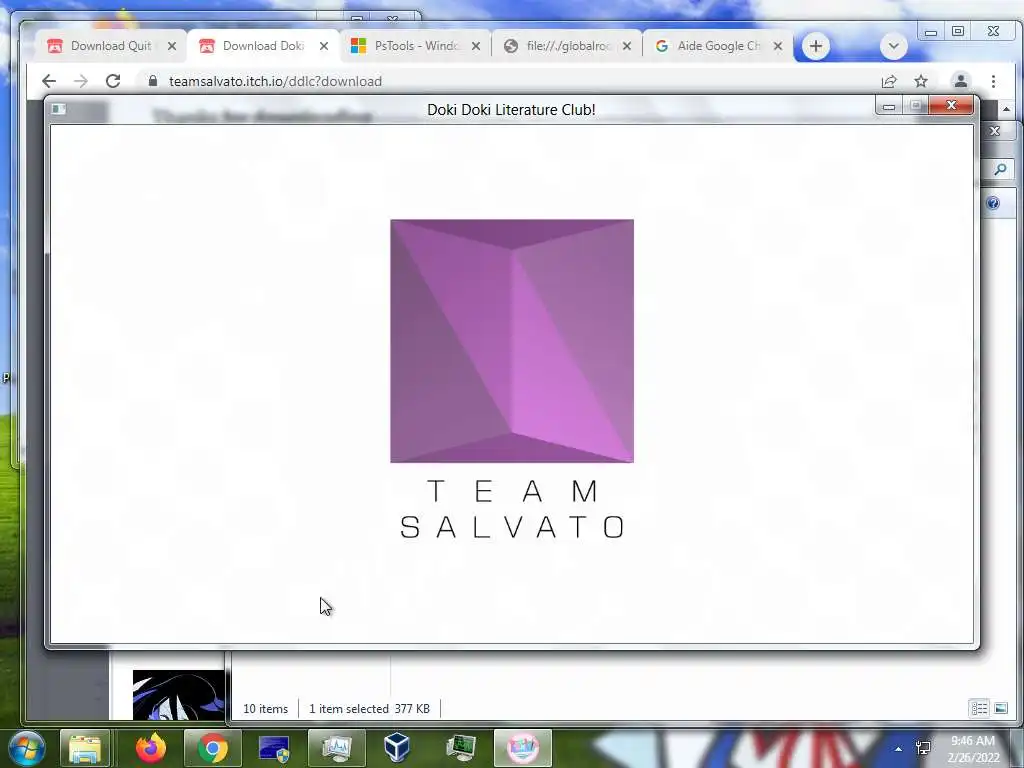Minimize the Chrome browser window
Screen dimensions: 1024x768
click(x=931, y=31)
